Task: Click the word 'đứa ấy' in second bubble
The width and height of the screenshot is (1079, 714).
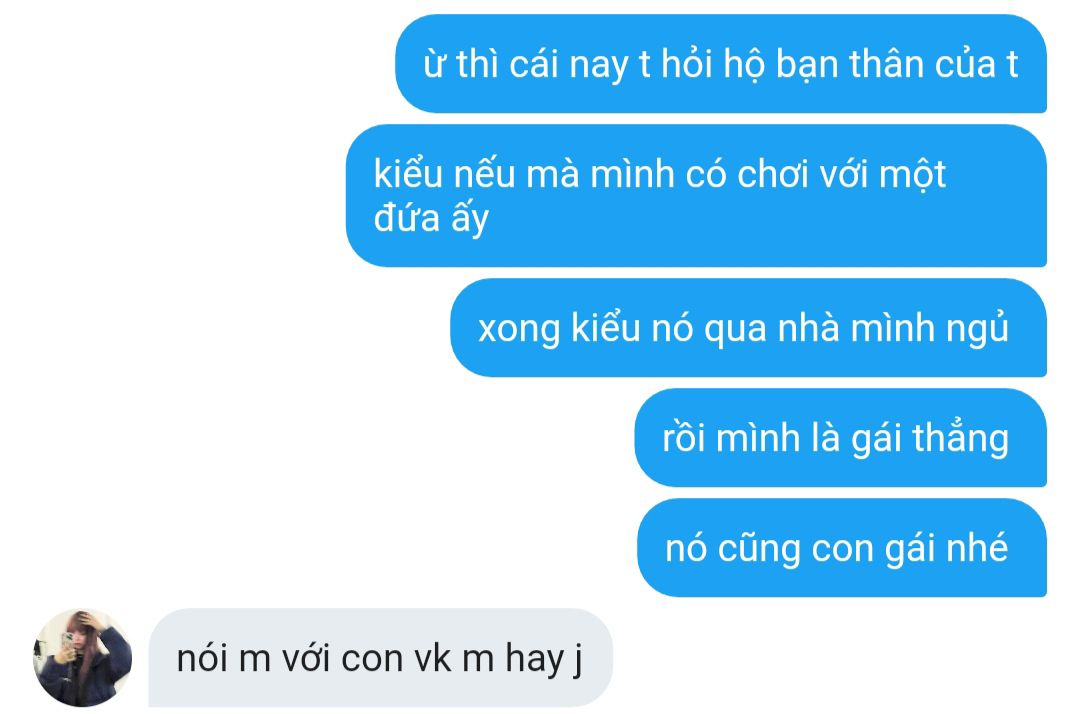Action: [x=431, y=219]
